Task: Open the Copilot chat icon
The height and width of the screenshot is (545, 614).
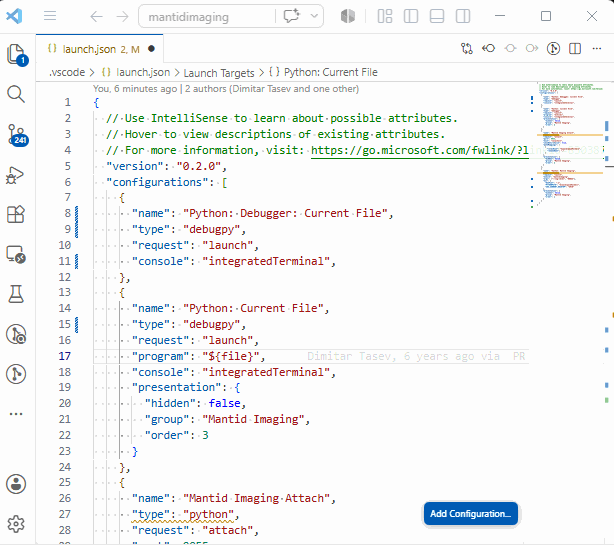Action: coord(291,16)
